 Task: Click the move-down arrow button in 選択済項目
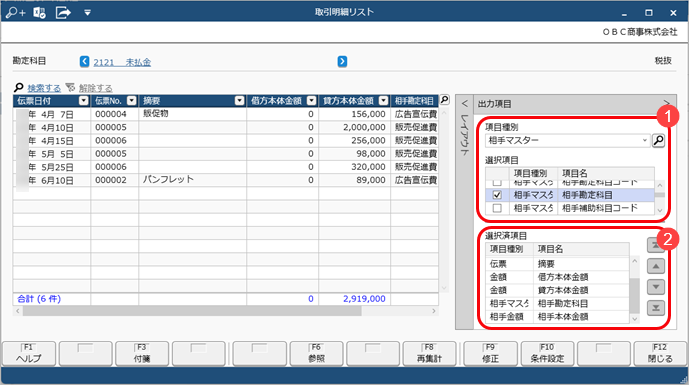tap(656, 287)
